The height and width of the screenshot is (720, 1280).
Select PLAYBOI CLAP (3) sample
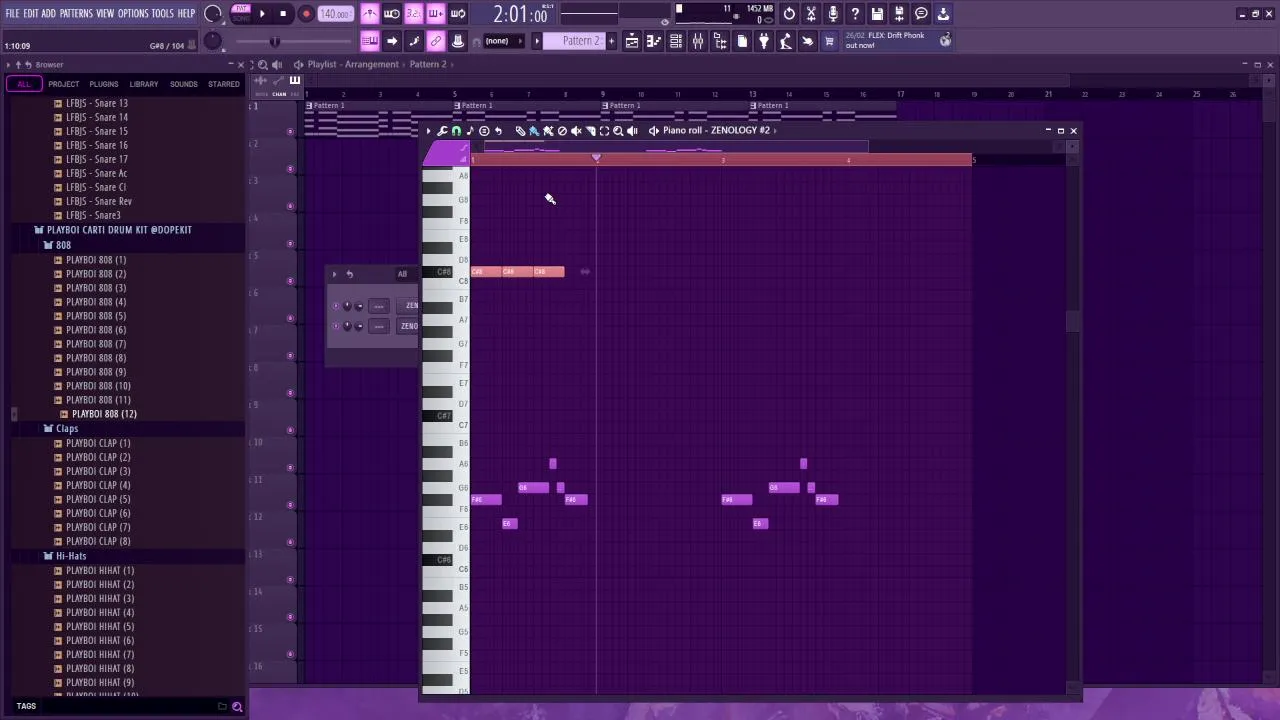click(98, 471)
